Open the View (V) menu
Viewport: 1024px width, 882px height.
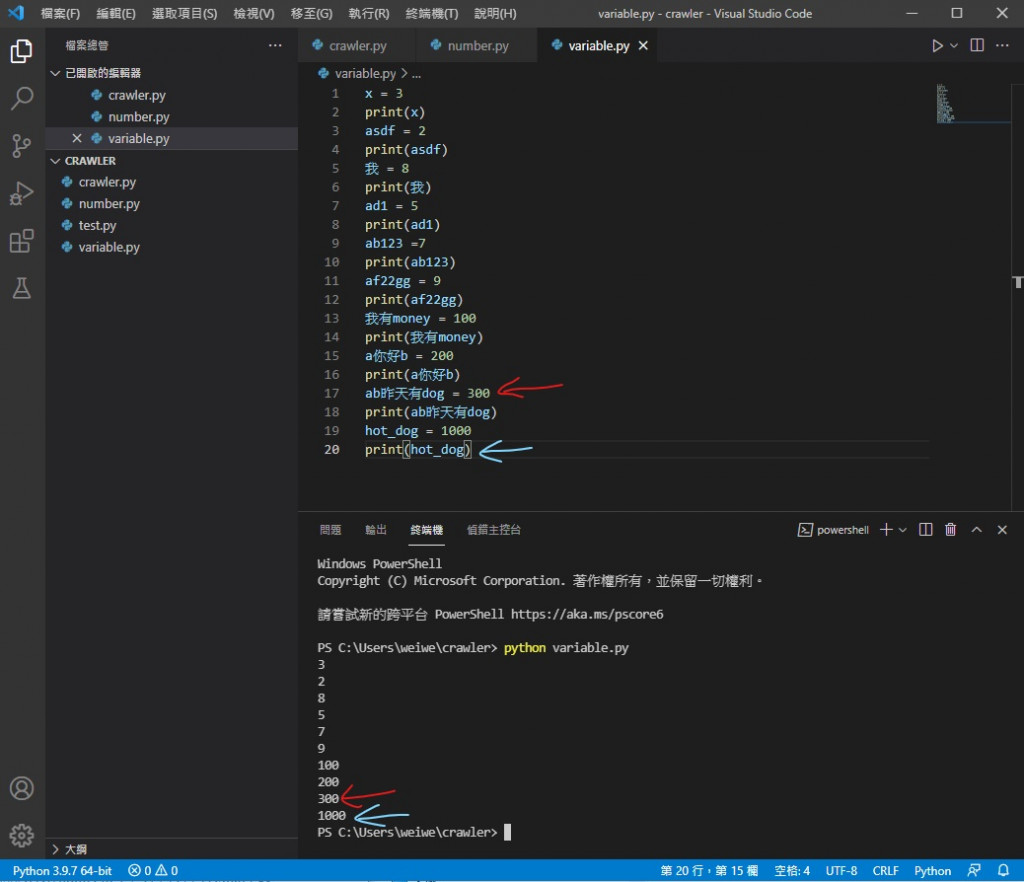[254, 14]
